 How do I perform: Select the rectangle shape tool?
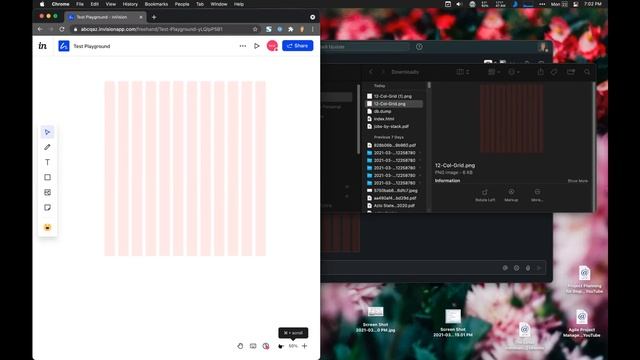pos(47,177)
